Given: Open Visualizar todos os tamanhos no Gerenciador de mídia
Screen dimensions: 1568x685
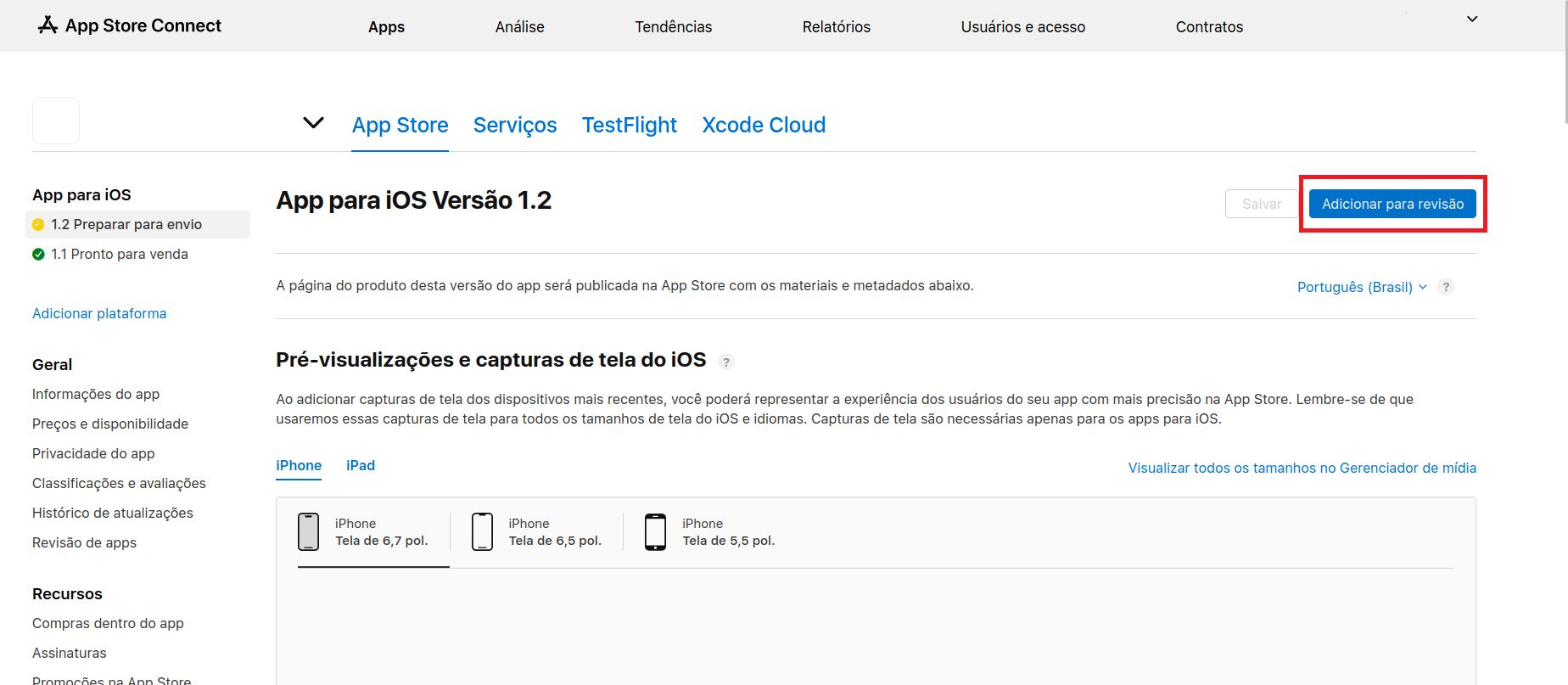Looking at the screenshot, I should tap(1302, 468).
